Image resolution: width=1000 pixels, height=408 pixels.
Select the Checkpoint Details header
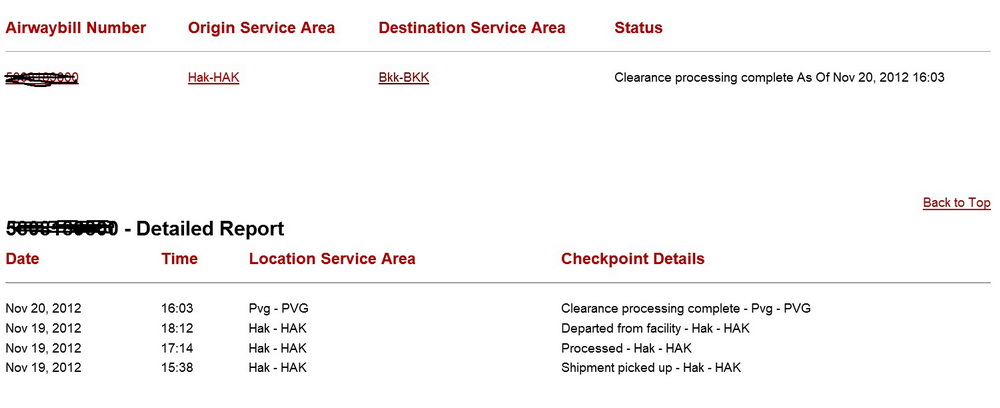click(633, 259)
